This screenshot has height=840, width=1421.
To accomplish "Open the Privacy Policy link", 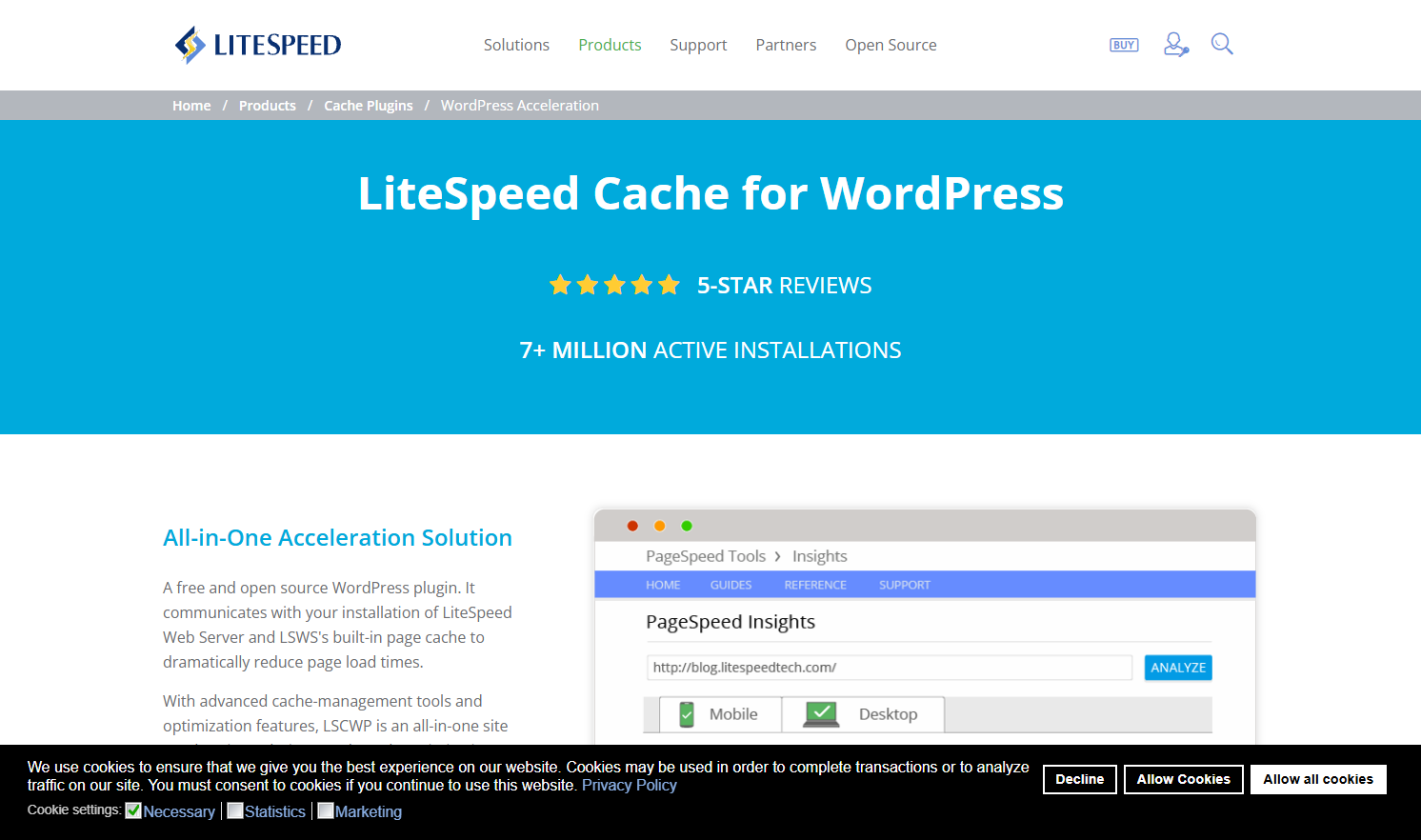I will pos(630,785).
